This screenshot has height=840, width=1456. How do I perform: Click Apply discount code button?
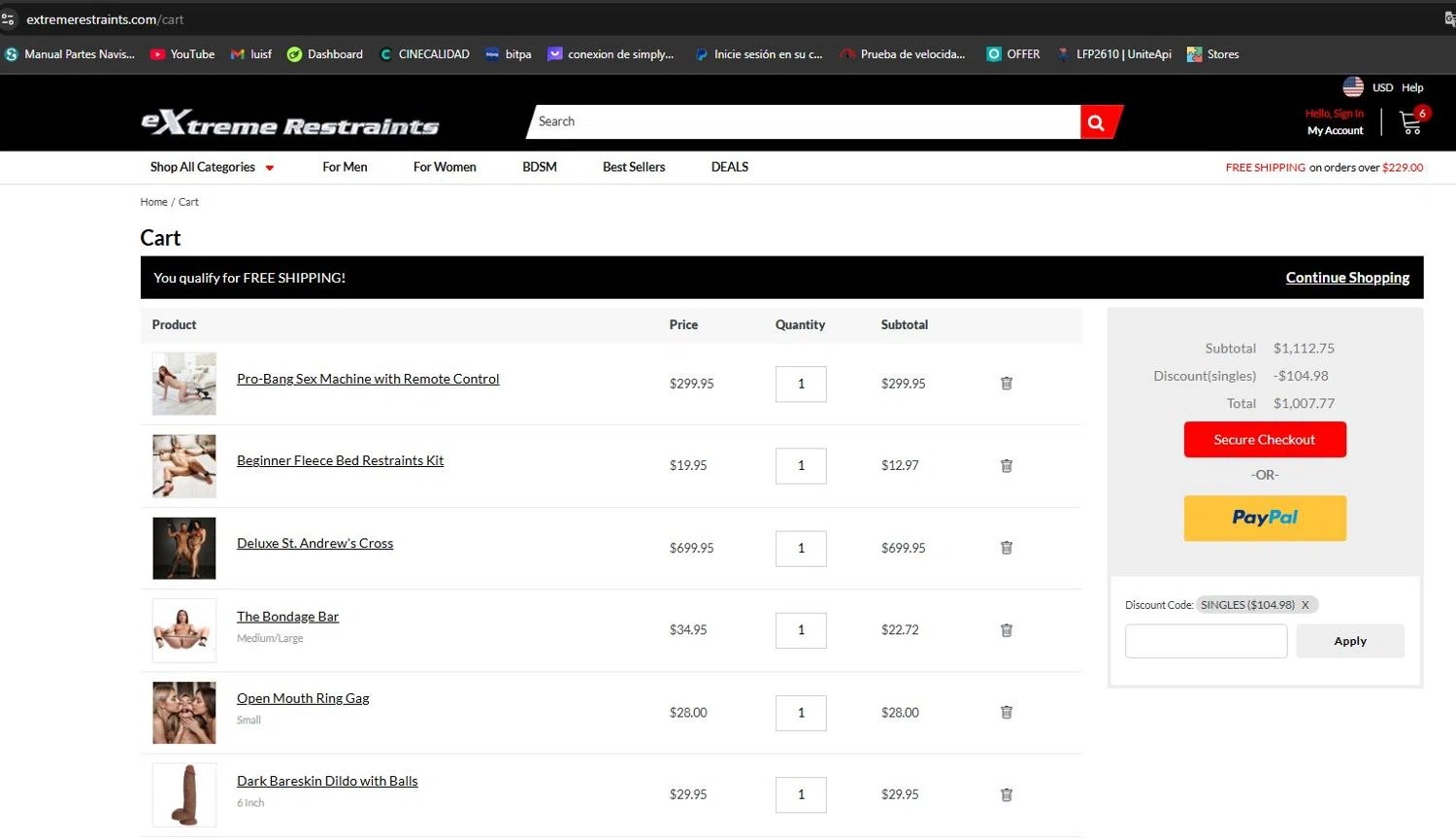[x=1350, y=641]
